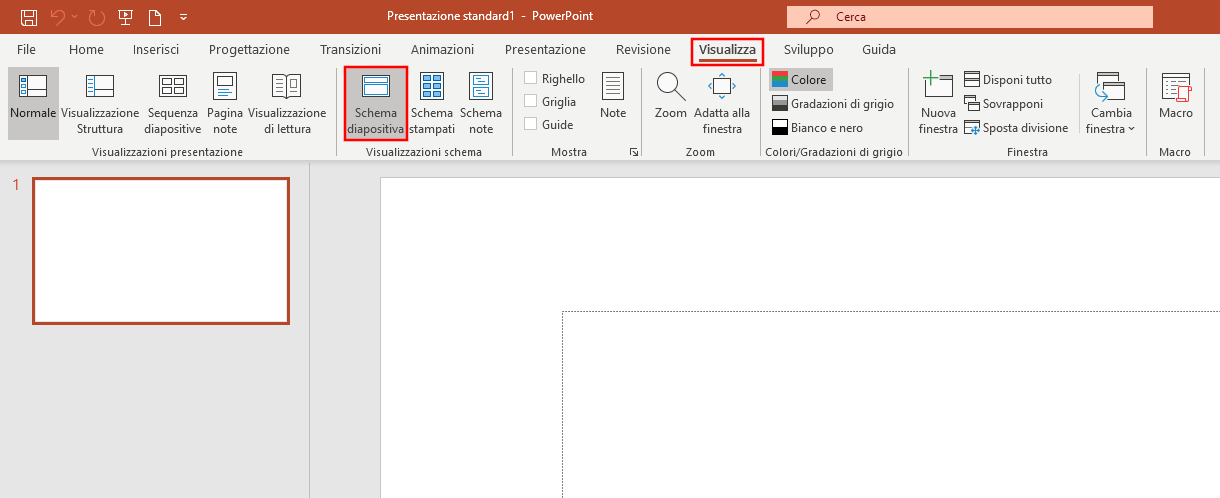Click Sposta divisione

(1016, 127)
